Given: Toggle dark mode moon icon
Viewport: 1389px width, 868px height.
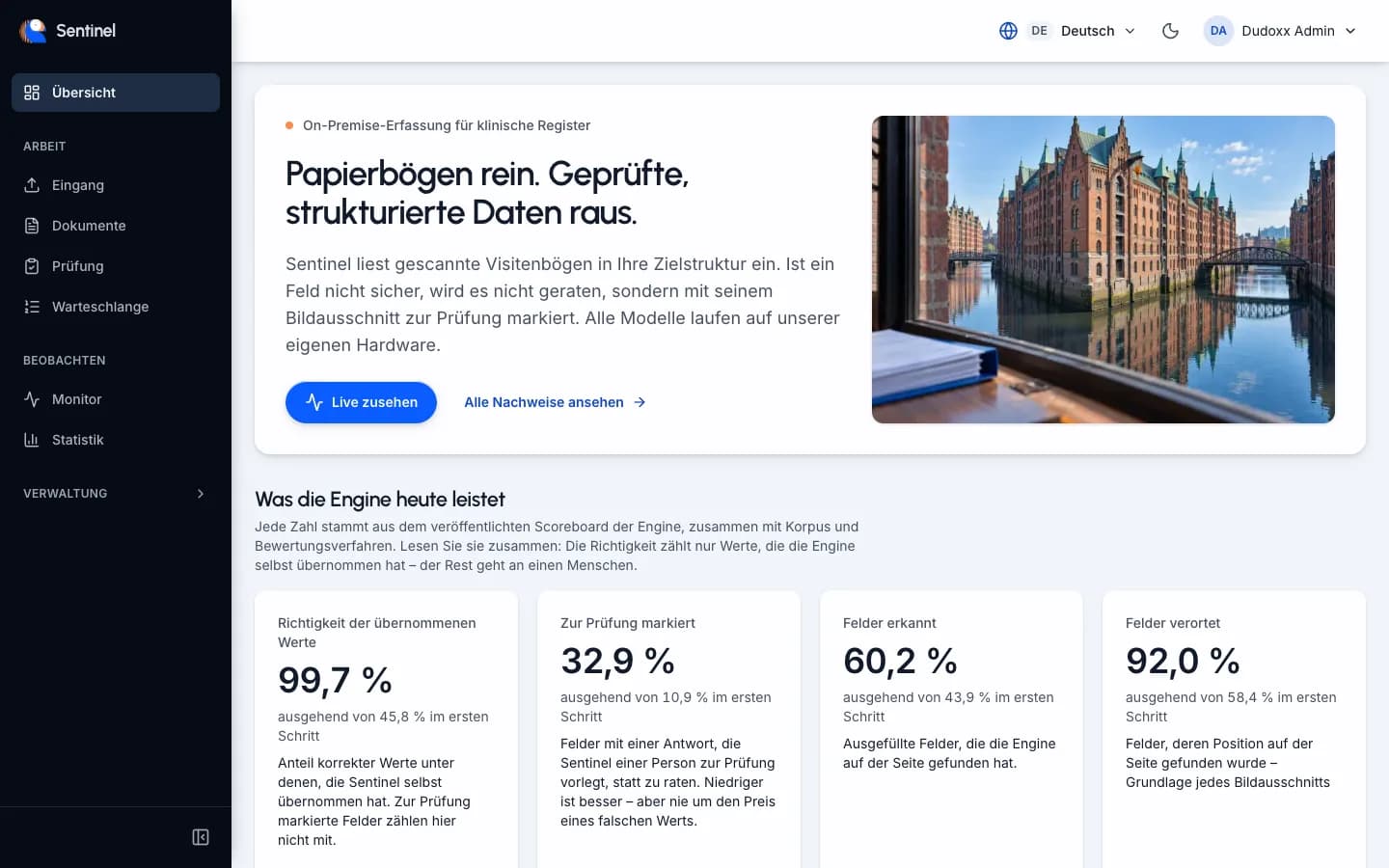Looking at the screenshot, I should click(1170, 31).
